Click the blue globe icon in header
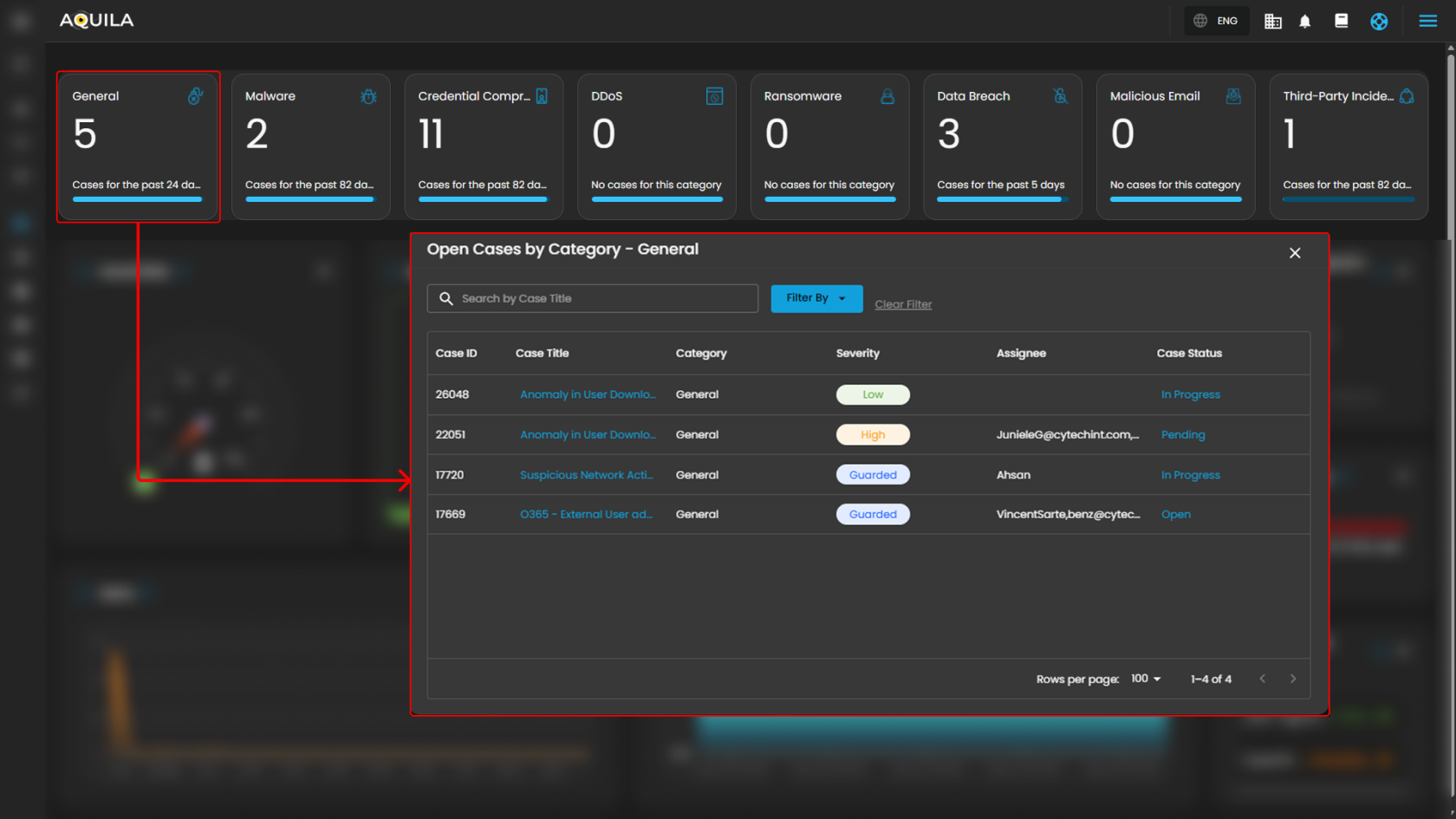Image resolution: width=1456 pixels, height=819 pixels. tap(1378, 22)
